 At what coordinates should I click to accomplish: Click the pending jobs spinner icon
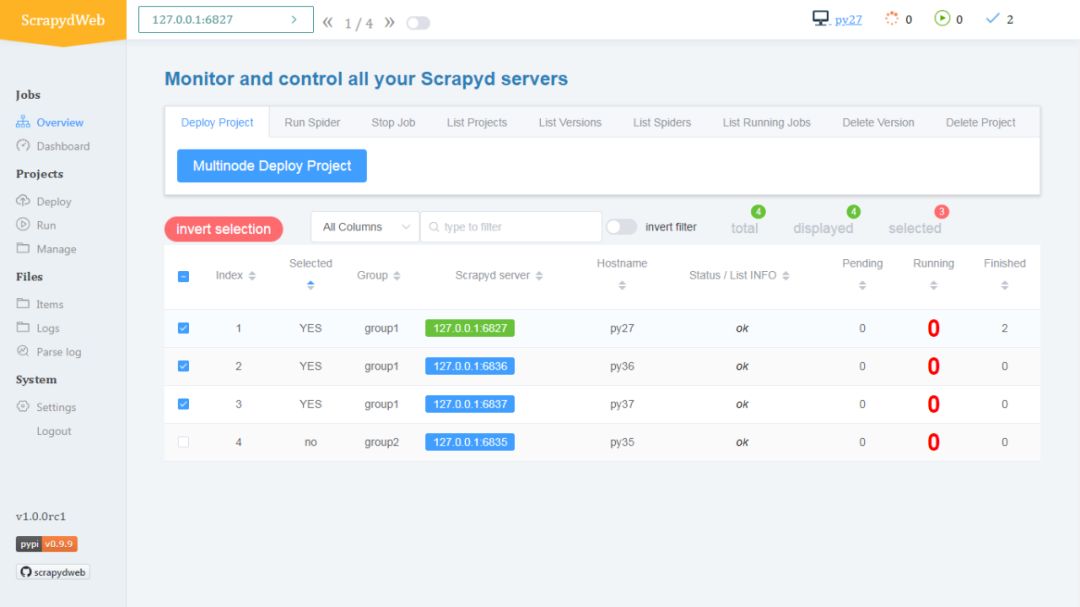pyautogui.click(x=891, y=19)
